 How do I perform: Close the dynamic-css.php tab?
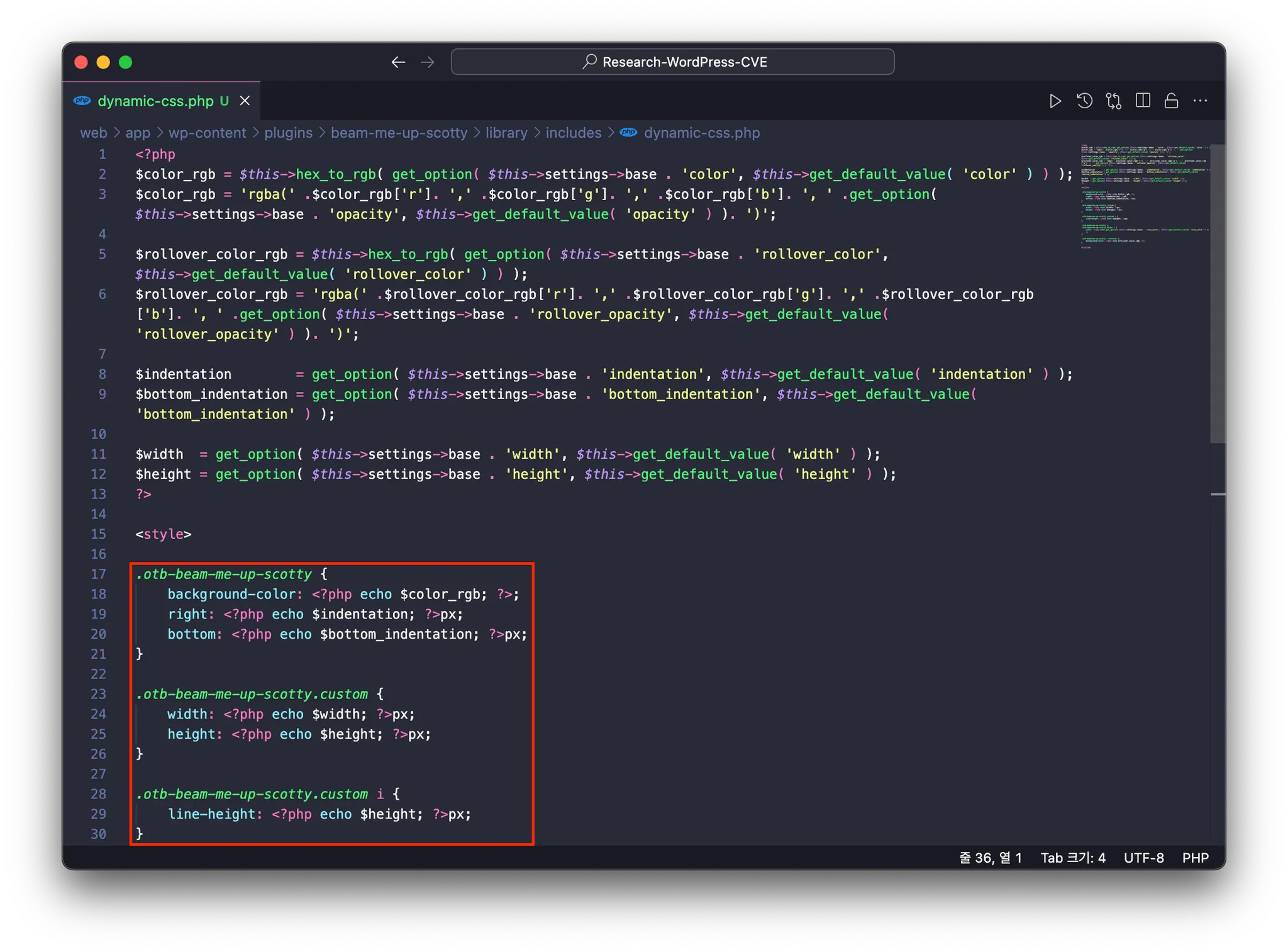(245, 101)
